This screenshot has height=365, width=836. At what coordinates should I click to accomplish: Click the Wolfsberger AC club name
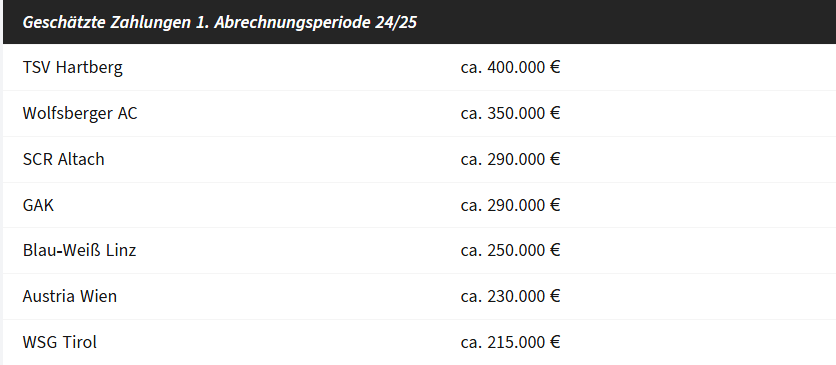[x=80, y=113]
